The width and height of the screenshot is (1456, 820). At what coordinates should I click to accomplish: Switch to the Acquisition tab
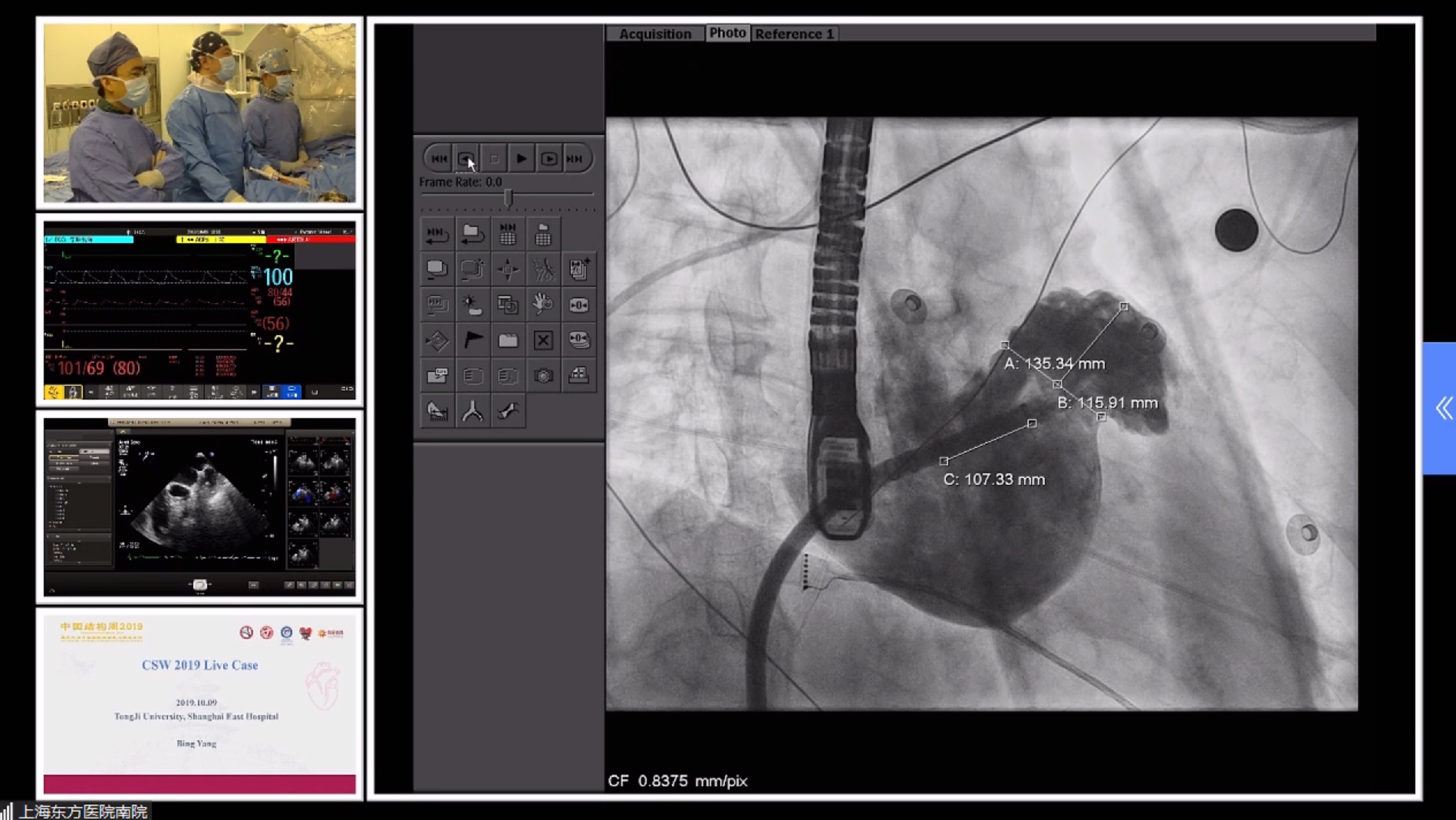(655, 34)
